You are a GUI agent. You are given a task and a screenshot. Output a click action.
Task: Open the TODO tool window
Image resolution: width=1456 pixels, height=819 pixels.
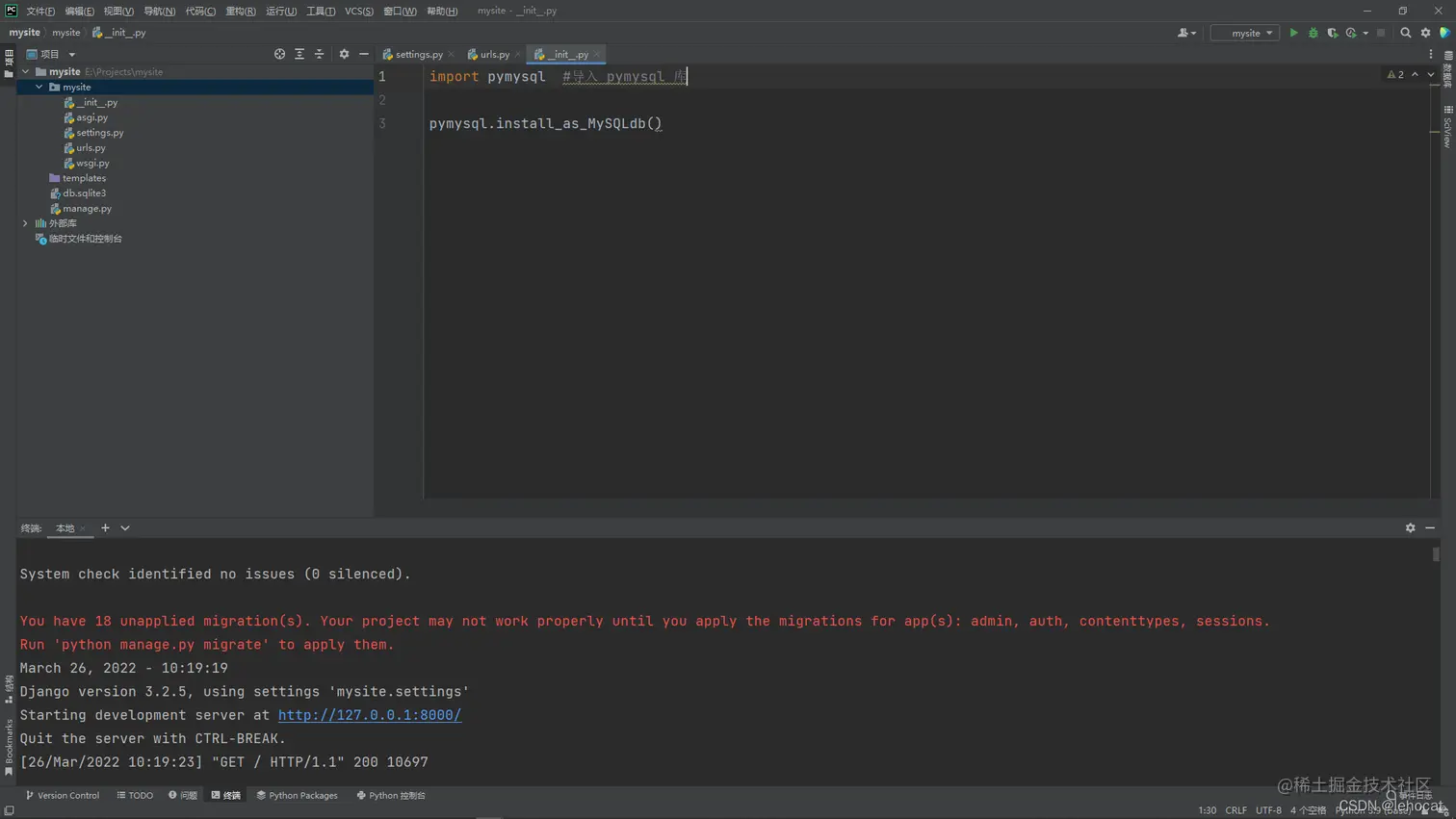pos(135,796)
